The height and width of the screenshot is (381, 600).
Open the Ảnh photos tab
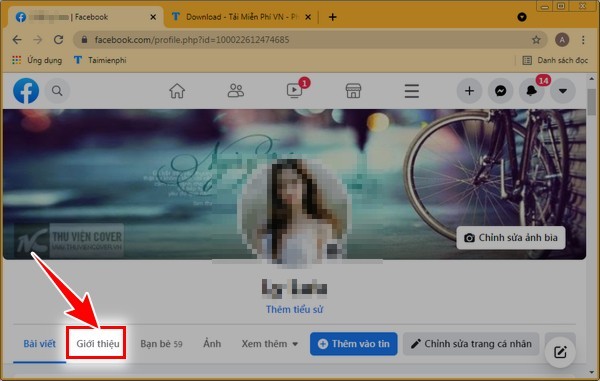point(212,344)
